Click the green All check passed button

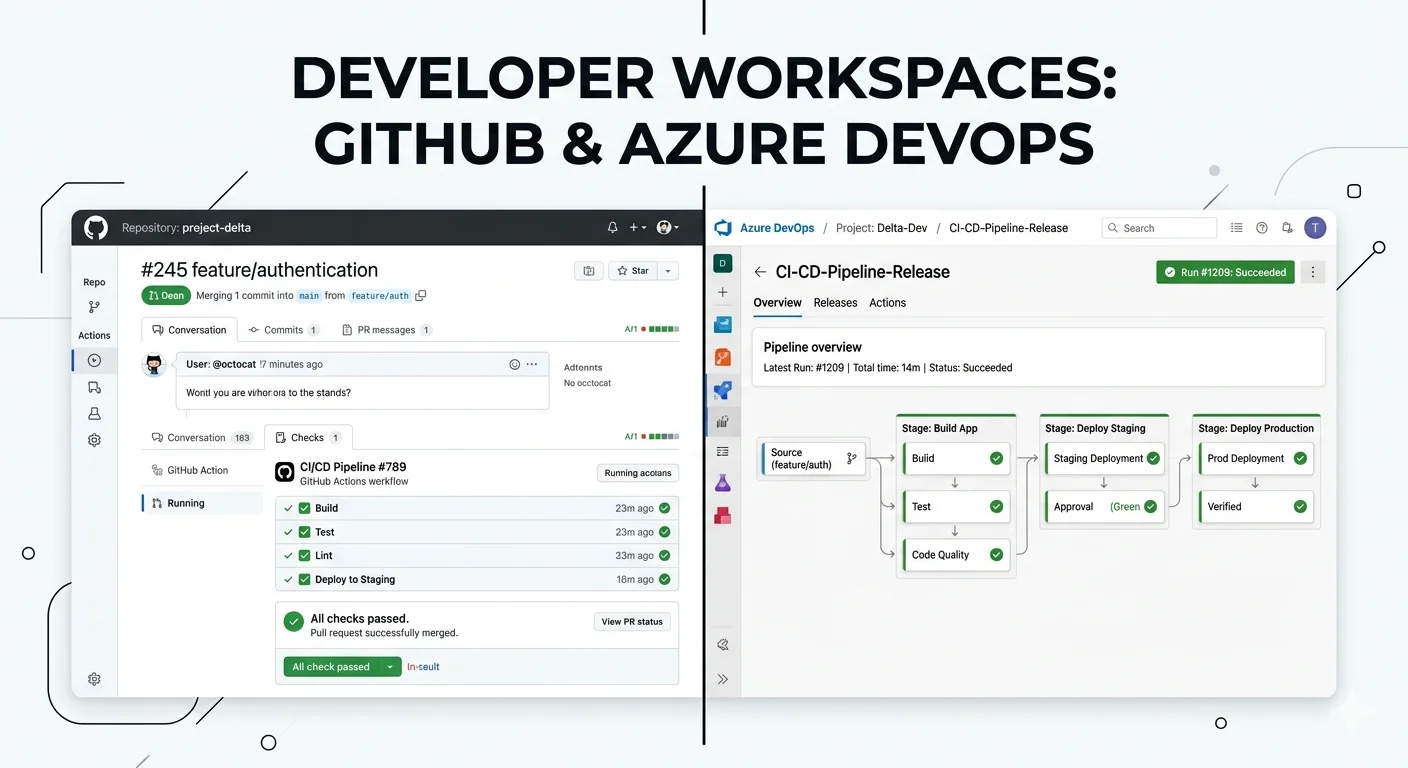click(x=331, y=667)
